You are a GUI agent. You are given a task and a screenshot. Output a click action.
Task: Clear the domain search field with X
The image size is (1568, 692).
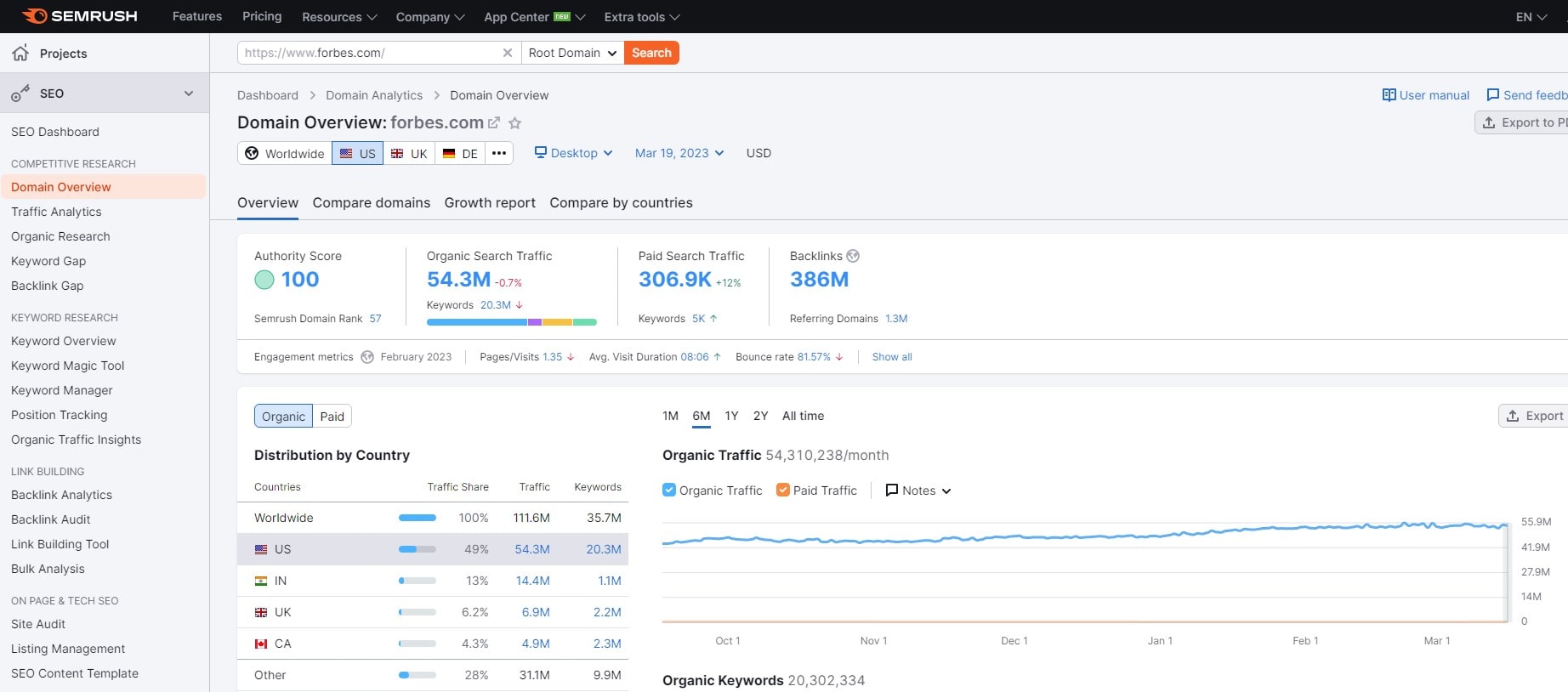point(508,53)
